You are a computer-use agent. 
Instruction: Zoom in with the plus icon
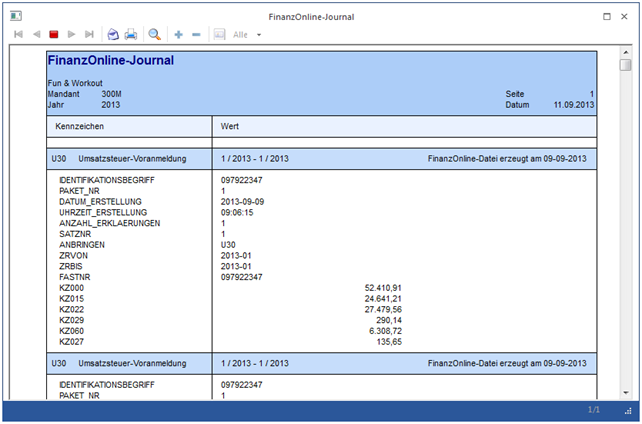click(x=179, y=34)
